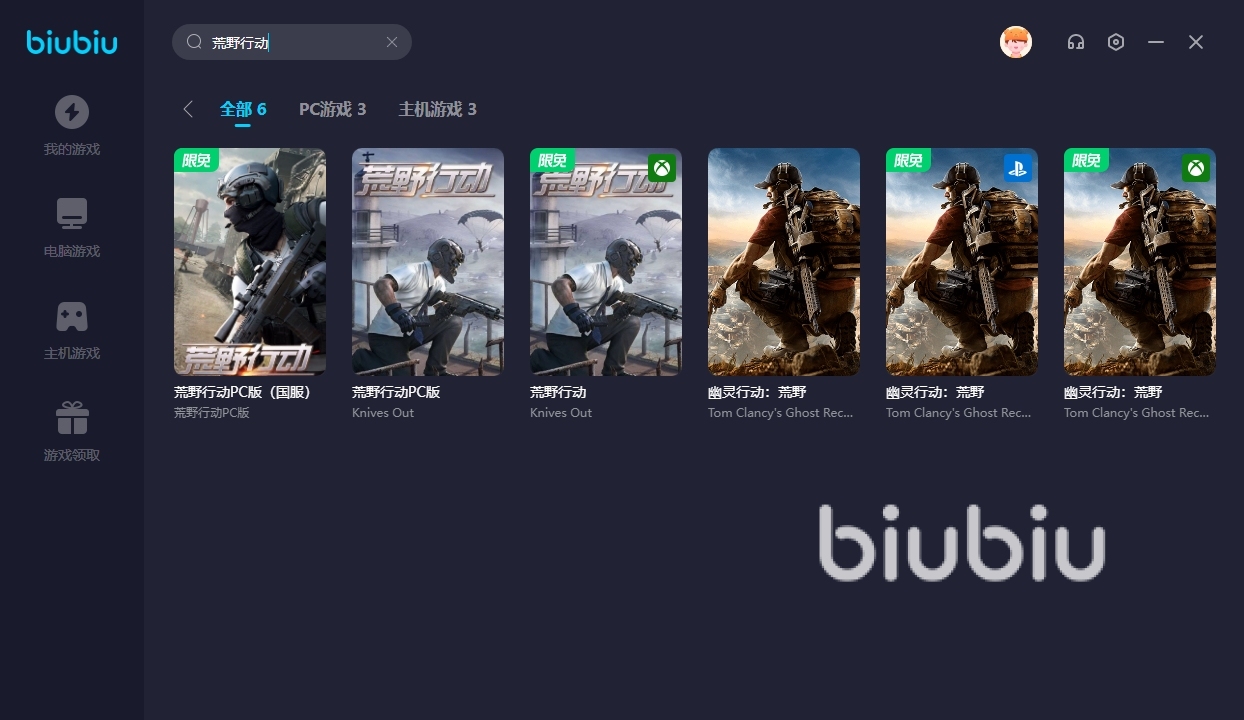
Task: Open 主机游戏 gamepad icon in sidebar
Action: pos(71,316)
